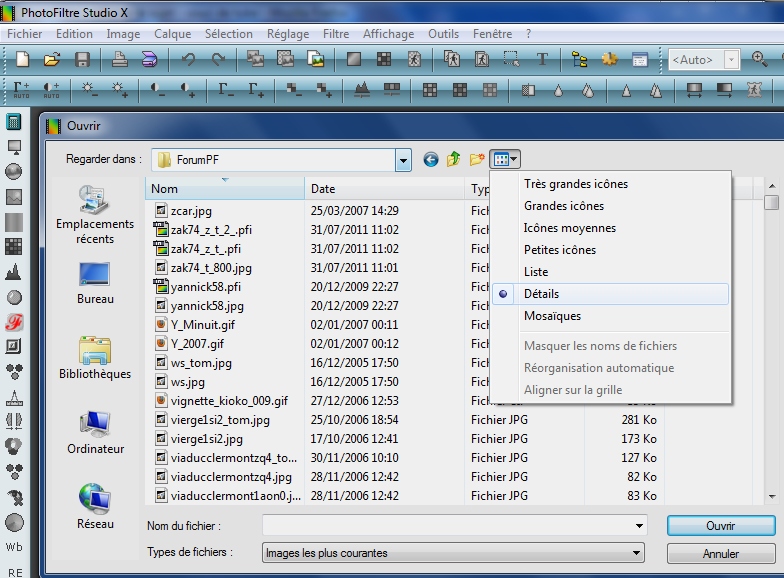Viewport: 784px width, 578px height.
Task: Click the Undo arrow icon
Action: point(188,60)
